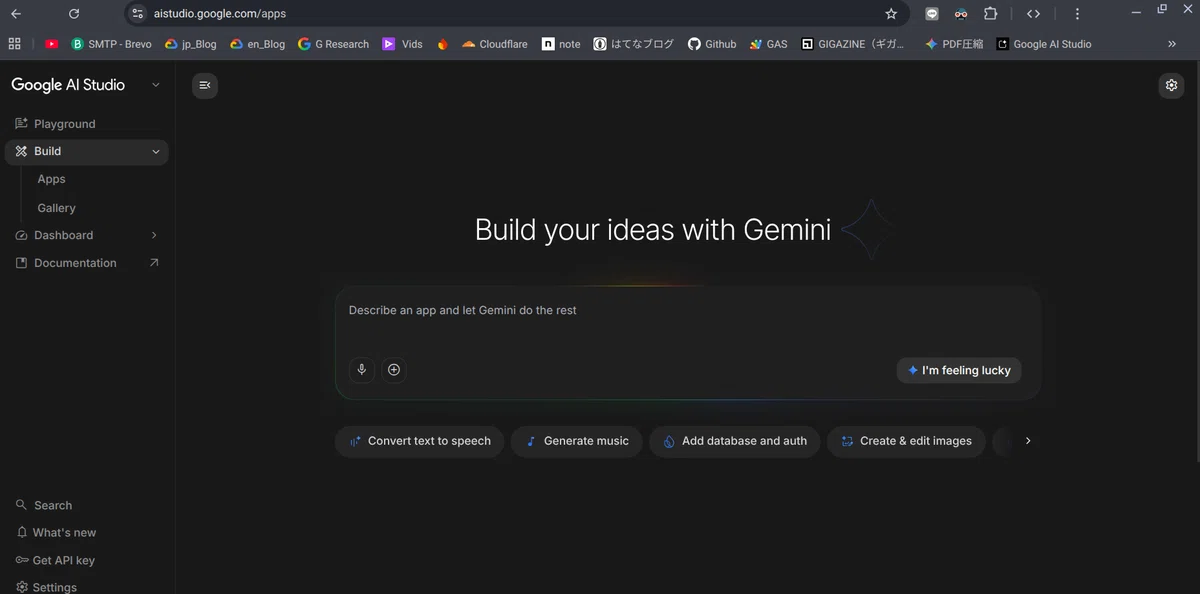Open Google AI Studio bookmark
This screenshot has height=594, width=1200.
(1044, 44)
